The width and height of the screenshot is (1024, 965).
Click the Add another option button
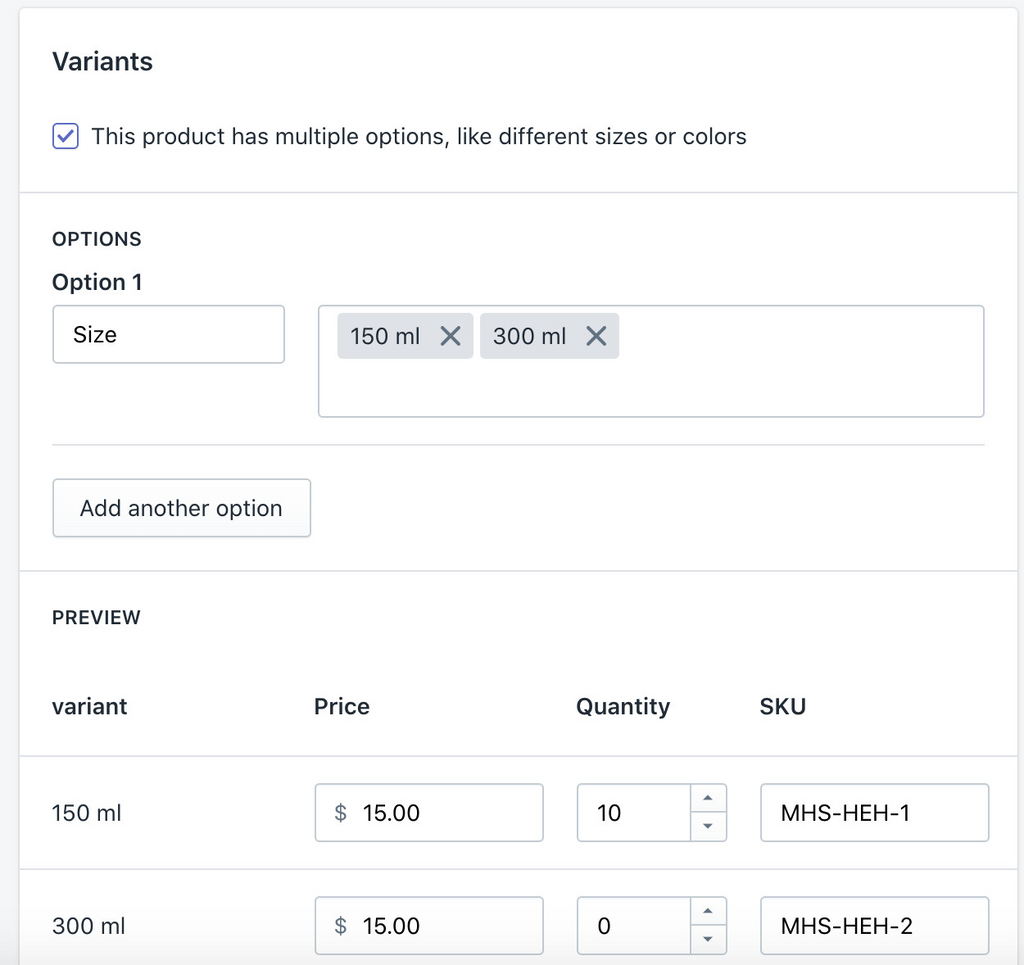coord(181,508)
